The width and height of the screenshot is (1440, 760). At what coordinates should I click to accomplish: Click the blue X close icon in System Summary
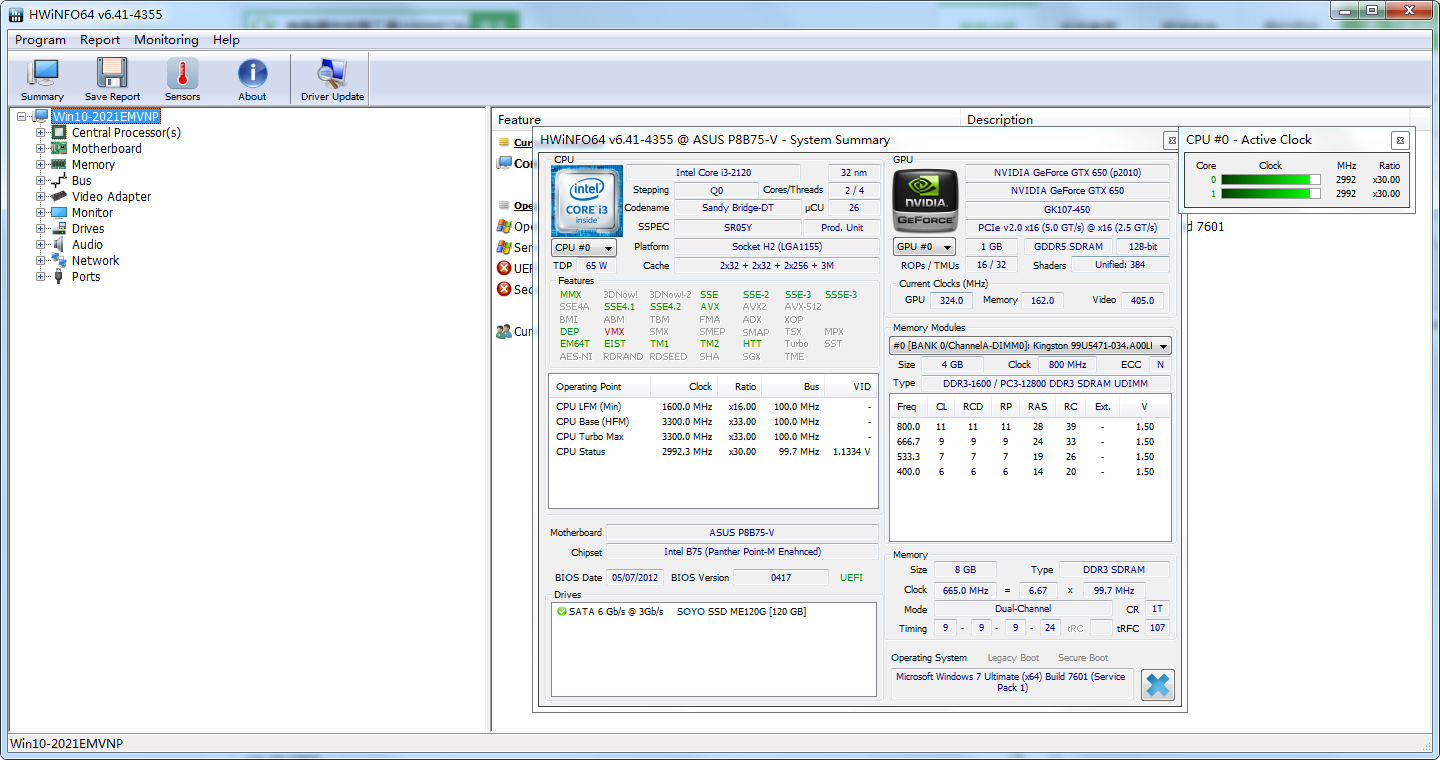[x=1157, y=685]
